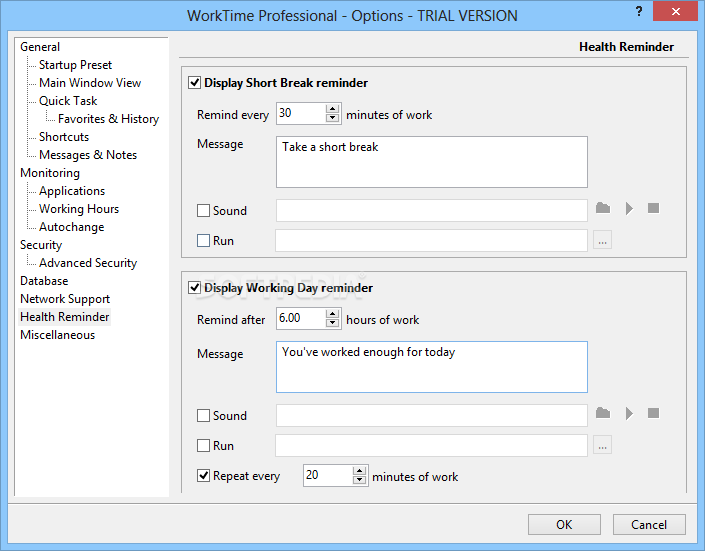This screenshot has height=551, width=705.
Task: Open browse dialog for Short Break Run field
Action: [602, 240]
